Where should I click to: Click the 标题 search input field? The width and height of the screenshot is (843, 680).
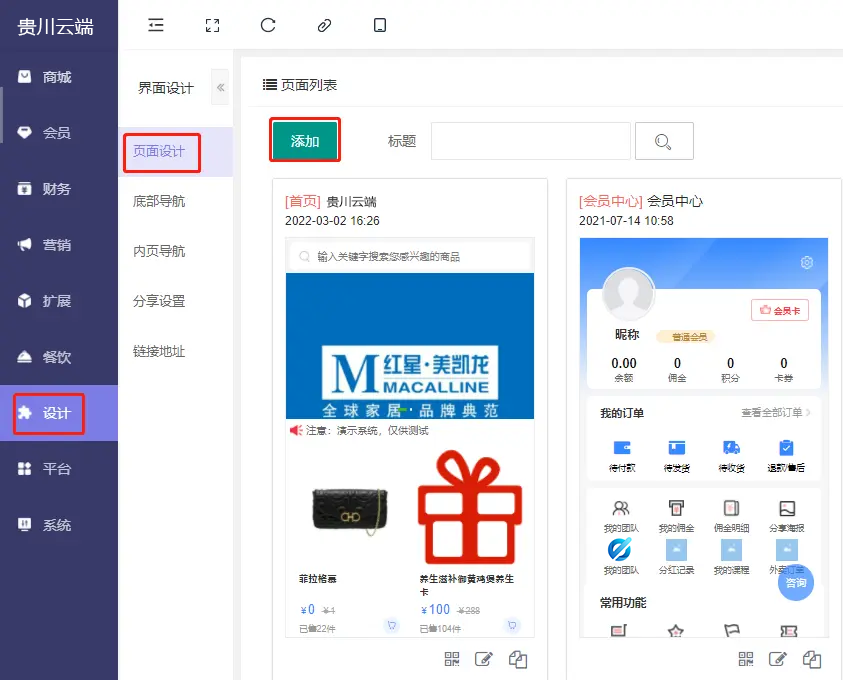tap(531, 141)
